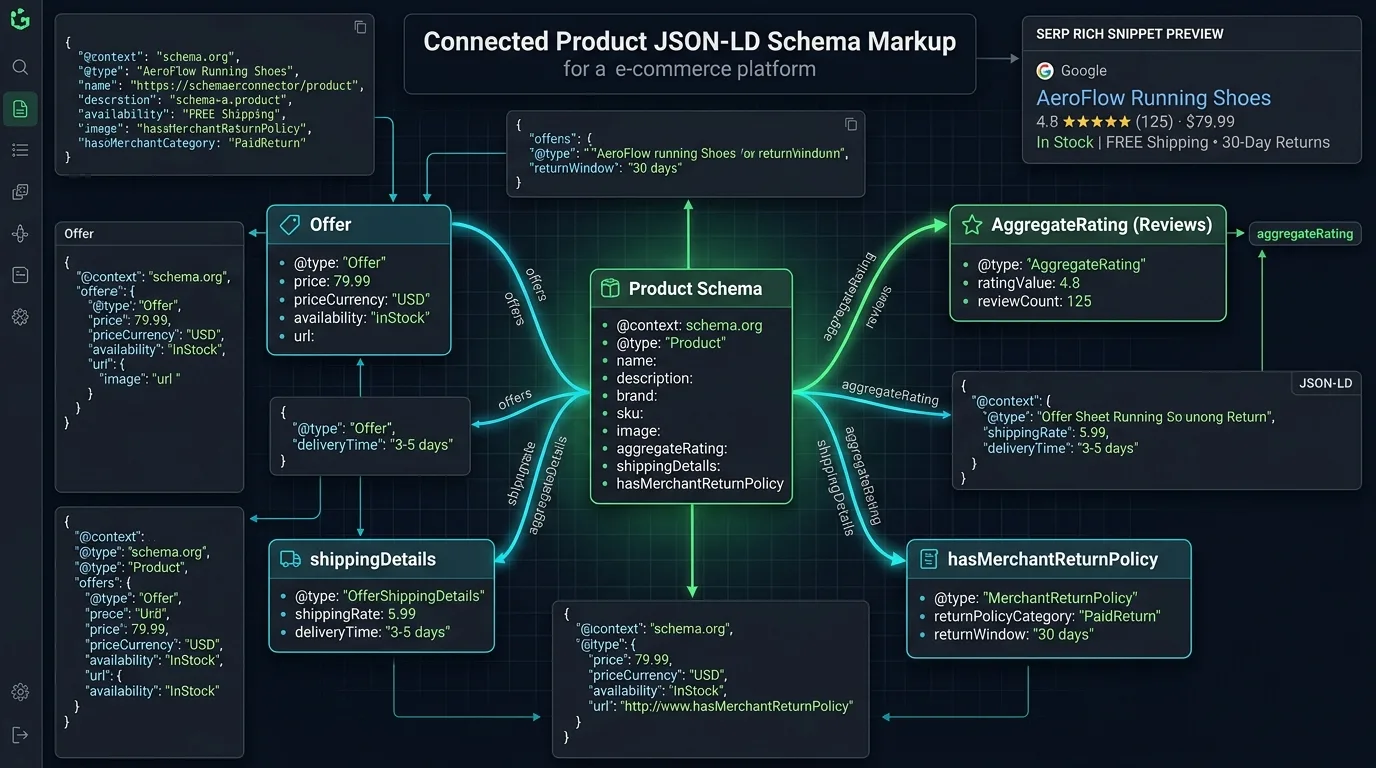
Task: Click the star icon on AggregateRating node
Action: pos(971,225)
